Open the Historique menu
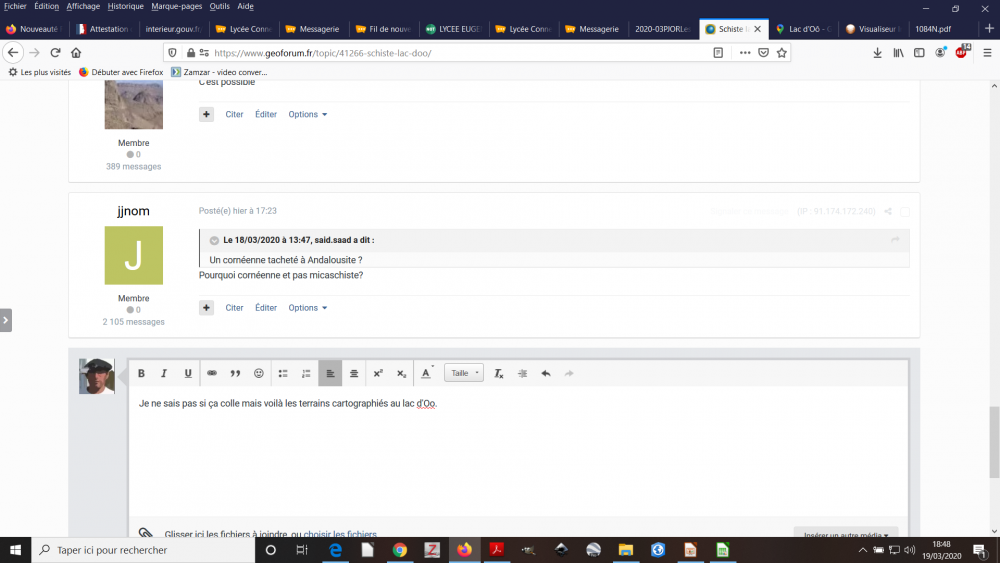 (126, 6)
